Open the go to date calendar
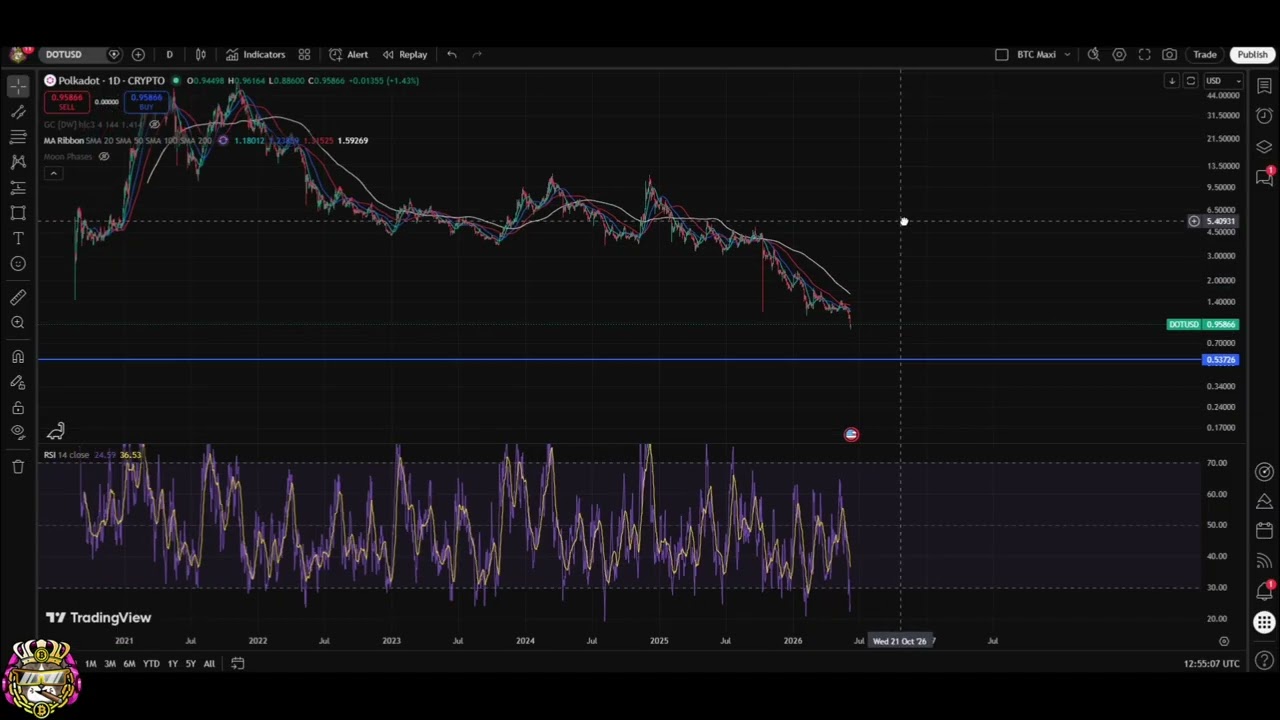Image resolution: width=1280 pixels, height=720 pixels. (x=237, y=663)
